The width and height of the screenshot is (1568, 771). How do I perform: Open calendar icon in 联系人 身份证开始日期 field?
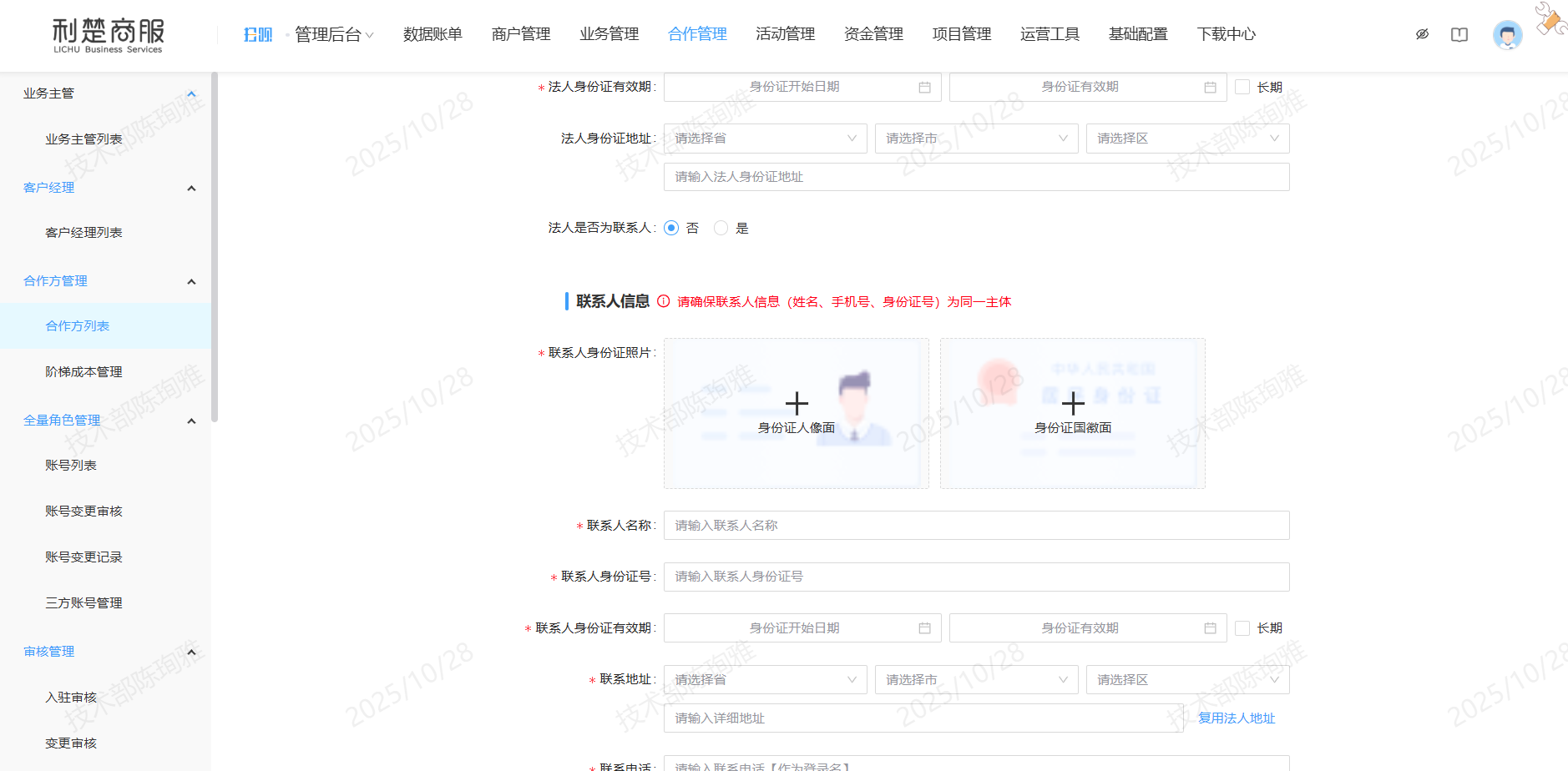[x=924, y=628]
